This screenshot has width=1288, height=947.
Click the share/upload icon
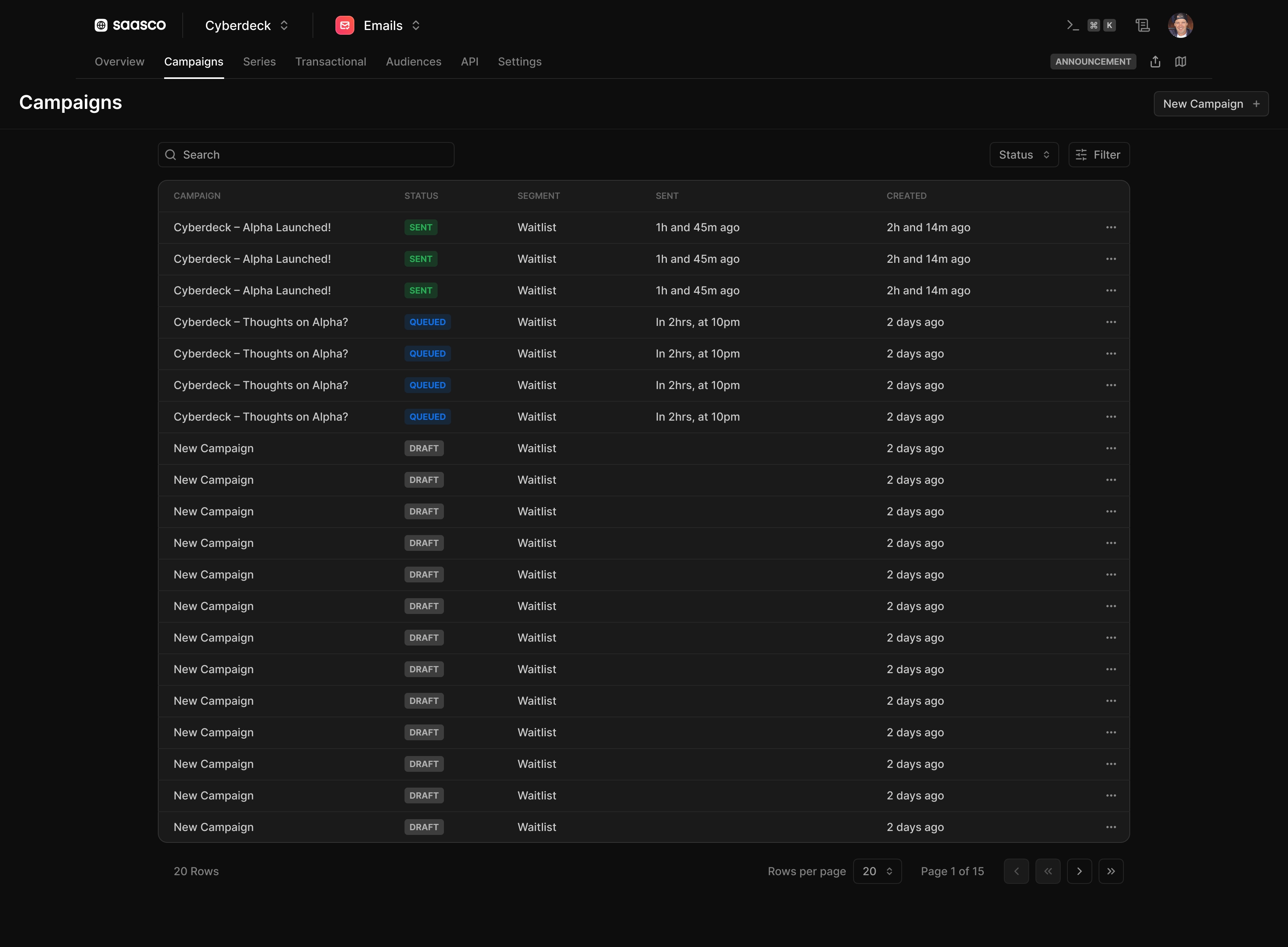(1155, 61)
